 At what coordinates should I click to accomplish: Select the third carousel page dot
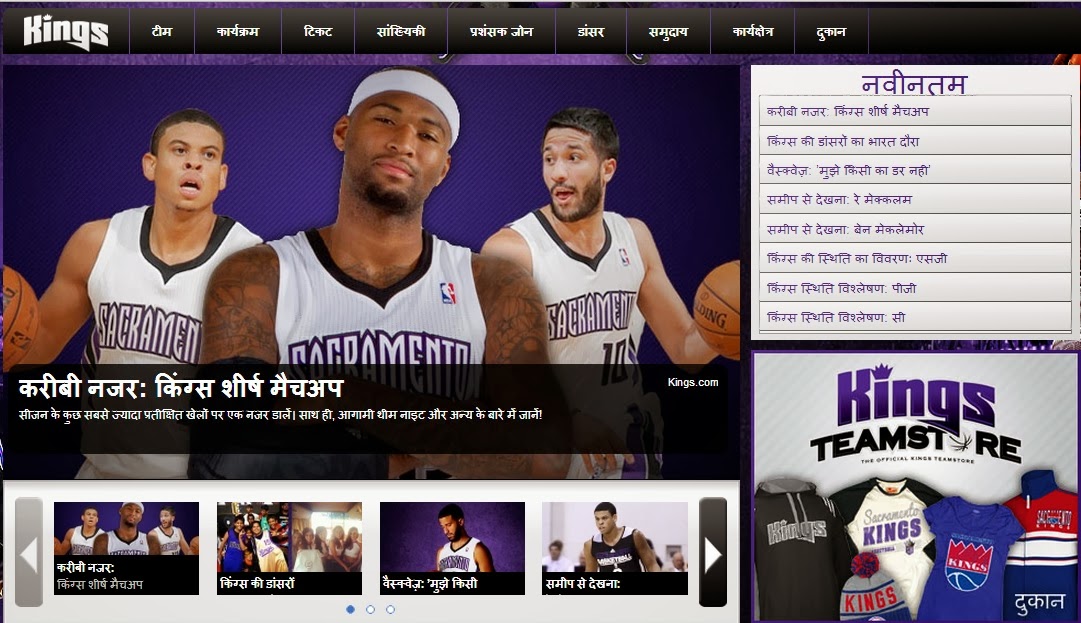[390, 609]
